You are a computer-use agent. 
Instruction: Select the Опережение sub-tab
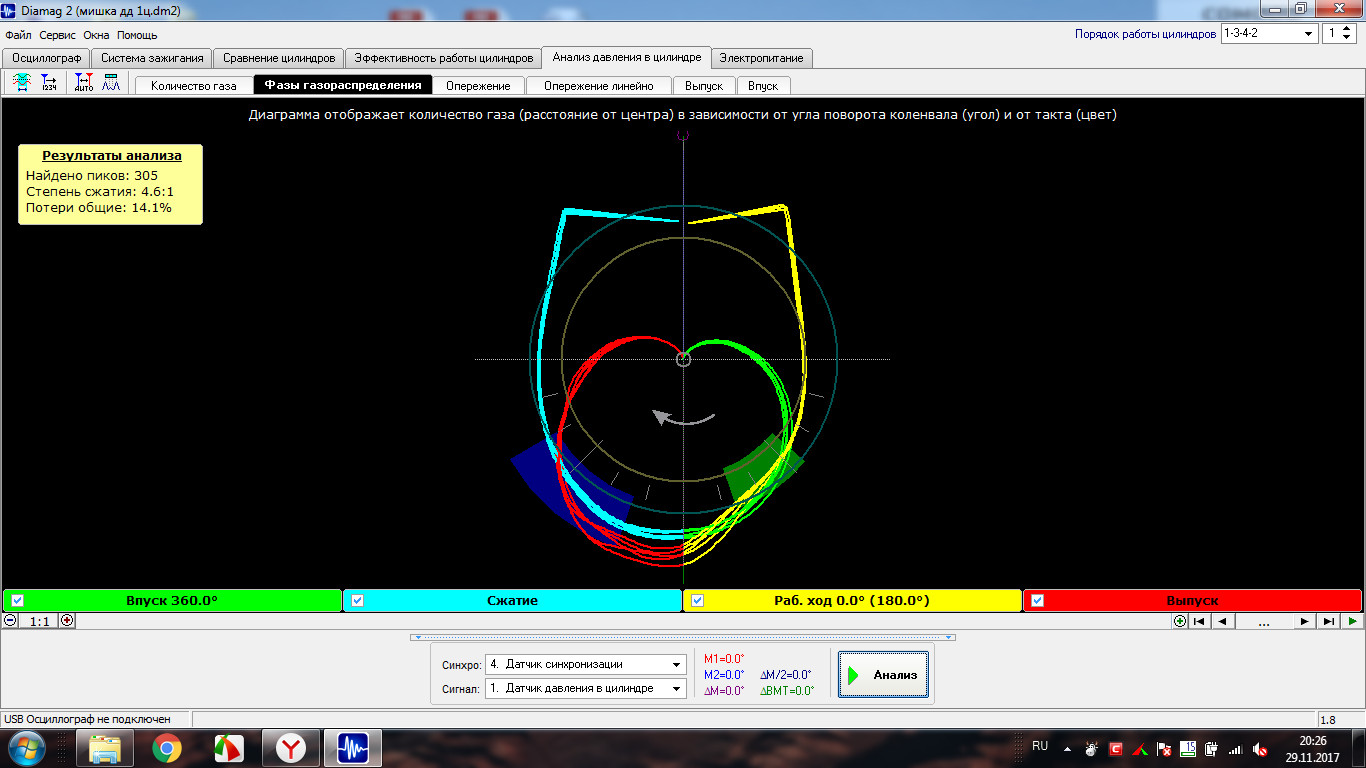coord(478,86)
